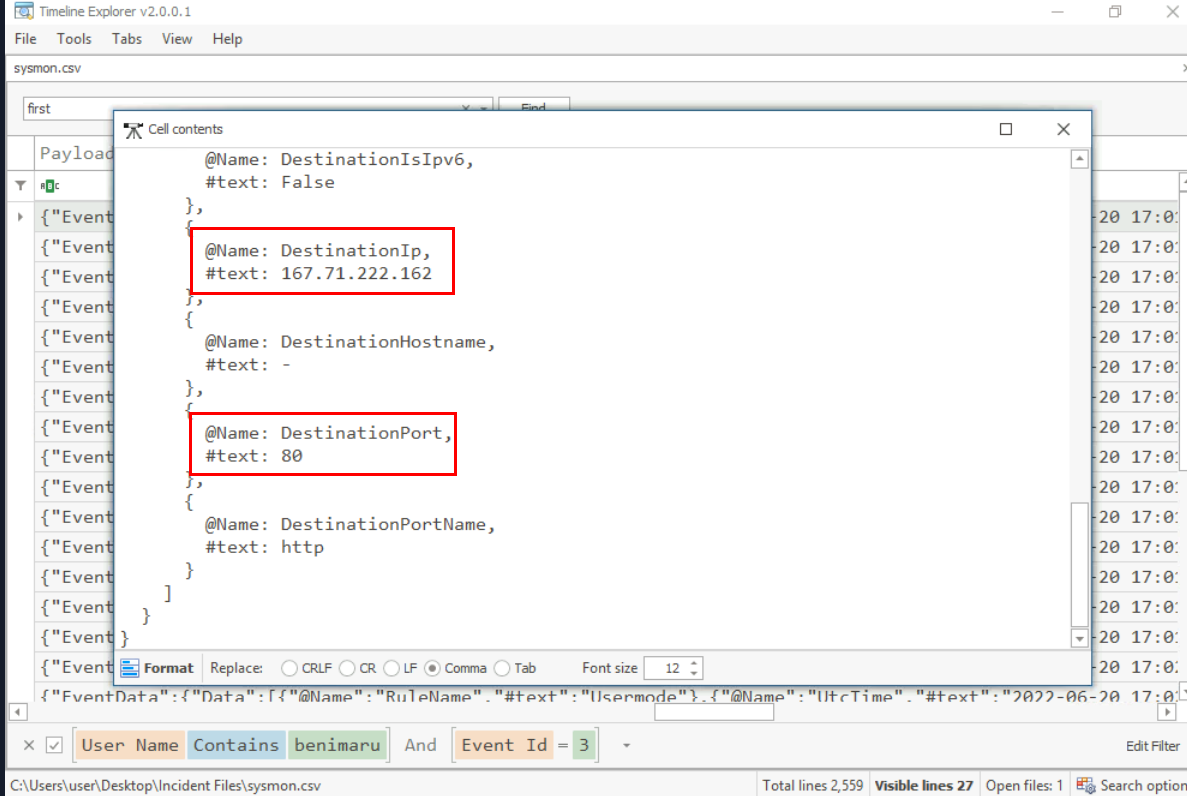Viewport: 1187px width, 796px height.
Task: Restore down the Timeline Explorer window
Action: (1115, 11)
